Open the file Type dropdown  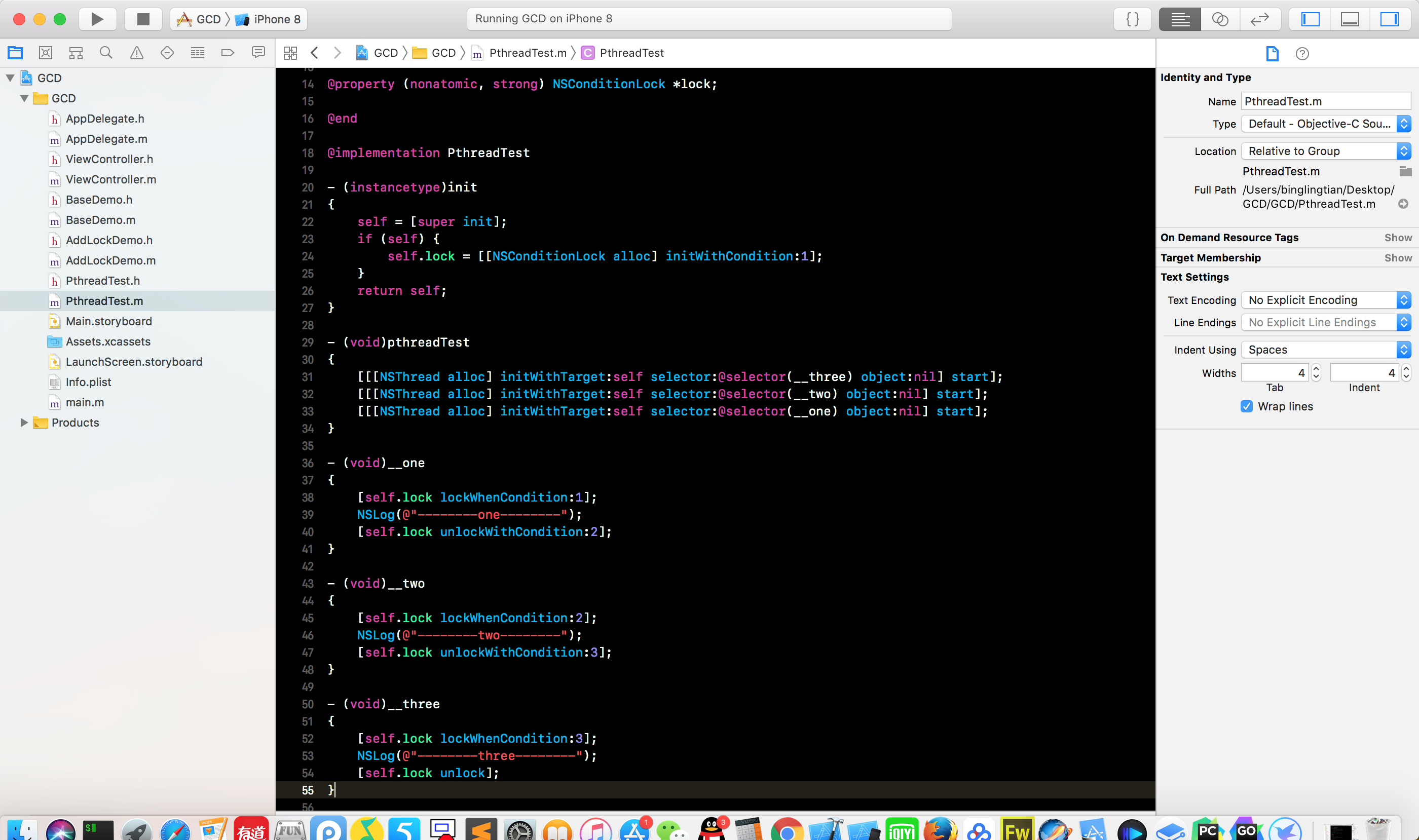[x=1326, y=124]
